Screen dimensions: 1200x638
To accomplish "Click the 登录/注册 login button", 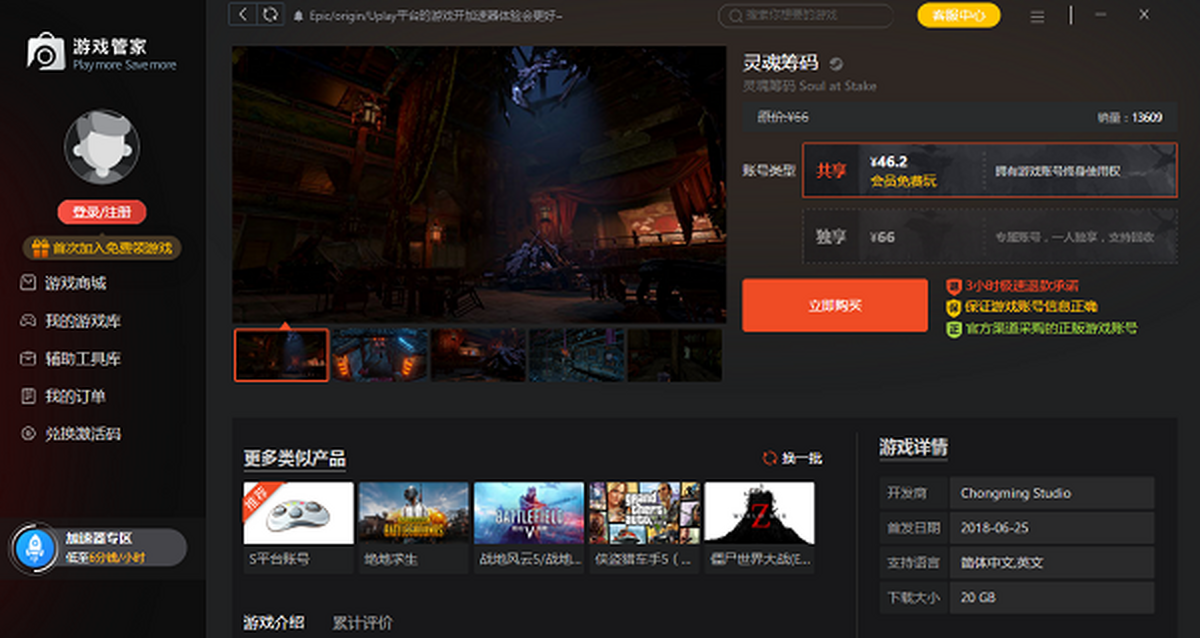I will (x=102, y=212).
